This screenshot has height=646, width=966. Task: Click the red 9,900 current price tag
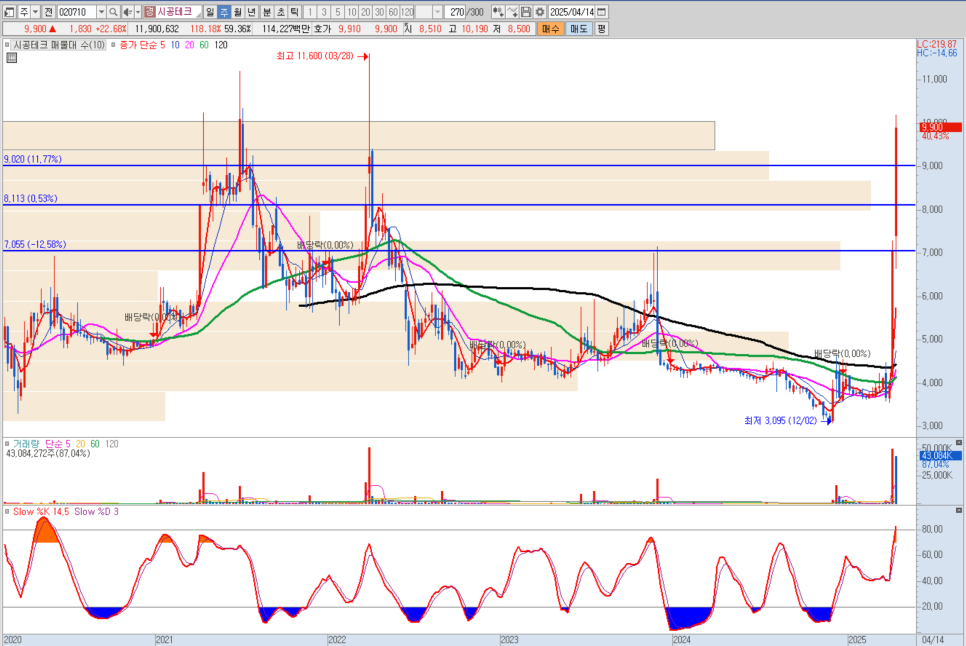(x=940, y=127)
